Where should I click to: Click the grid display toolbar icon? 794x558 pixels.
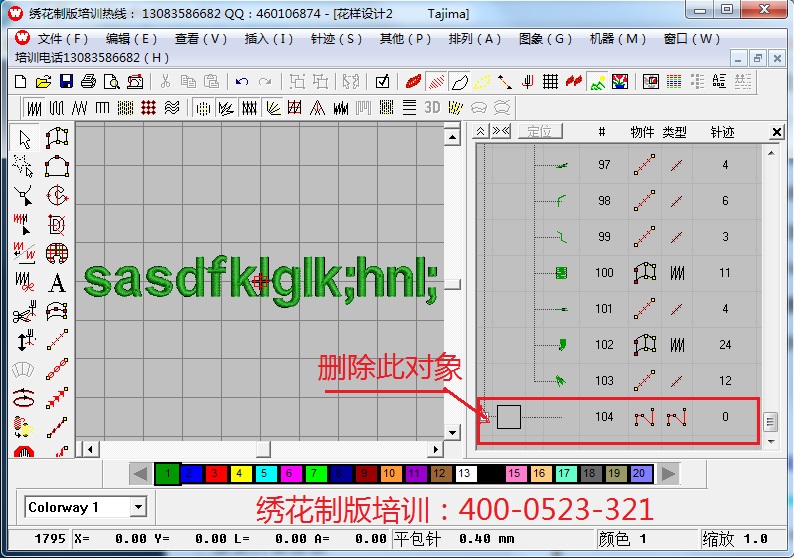click(550, 81)
